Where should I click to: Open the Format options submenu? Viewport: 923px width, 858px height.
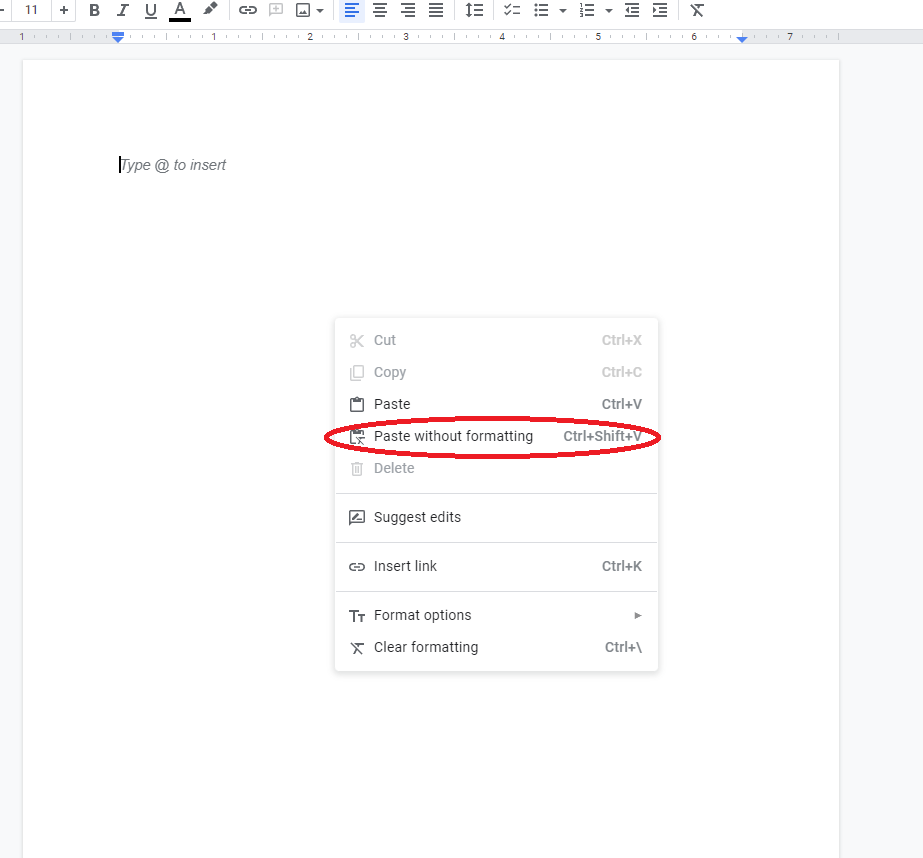click(496, 615)
